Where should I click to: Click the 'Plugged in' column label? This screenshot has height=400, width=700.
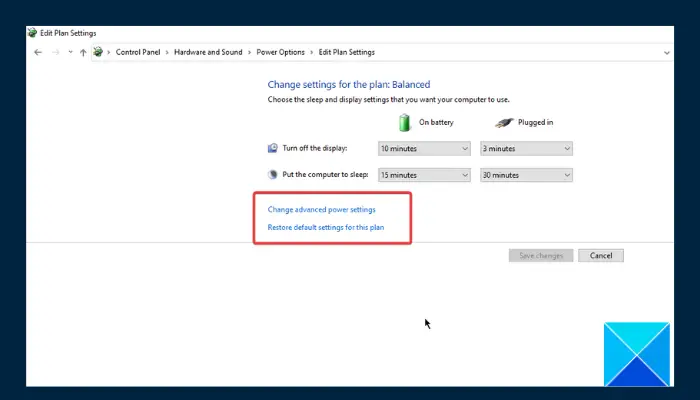pyautogui.click(x=535, y=122)
